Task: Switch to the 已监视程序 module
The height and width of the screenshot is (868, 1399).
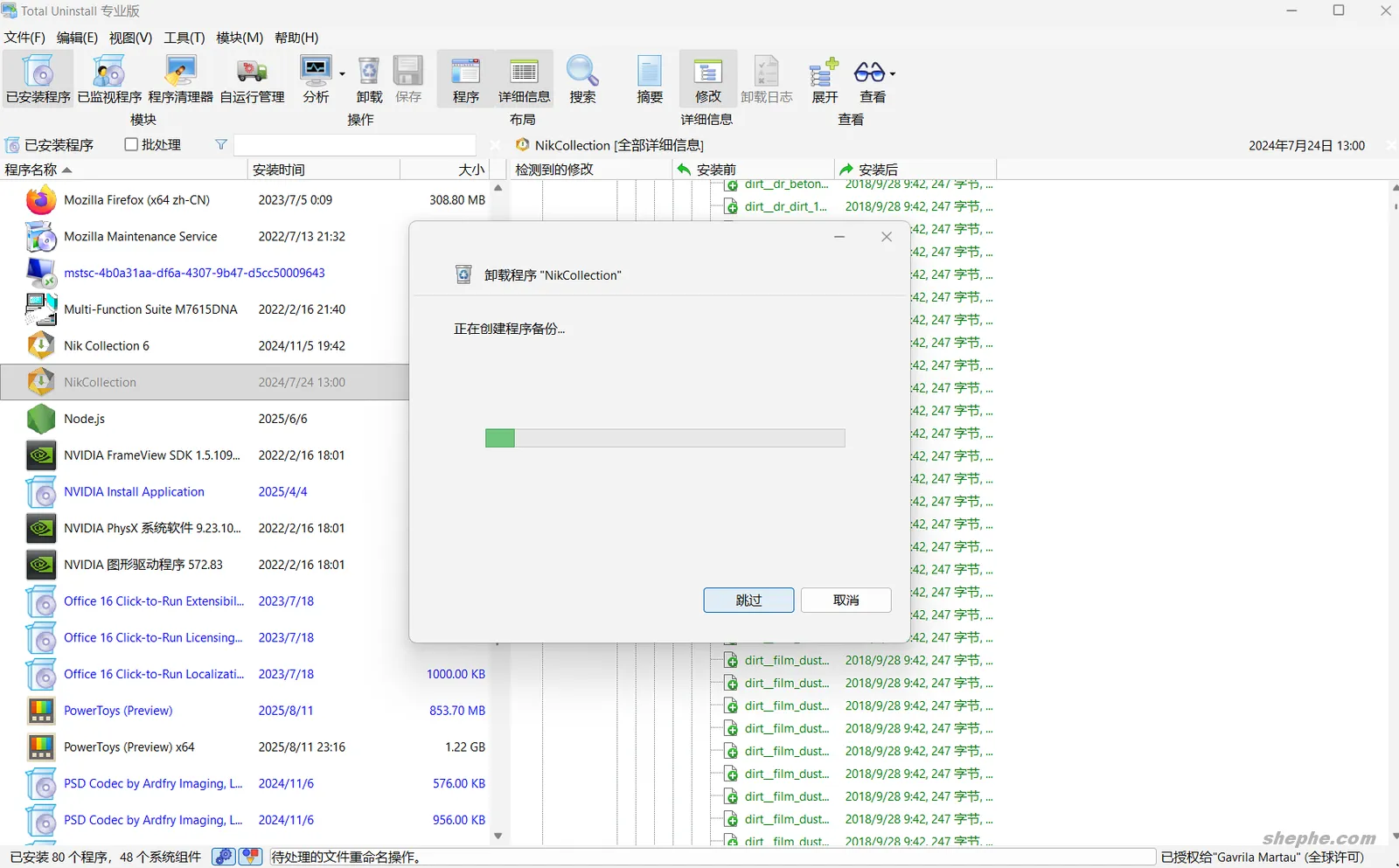Action: 108,79
